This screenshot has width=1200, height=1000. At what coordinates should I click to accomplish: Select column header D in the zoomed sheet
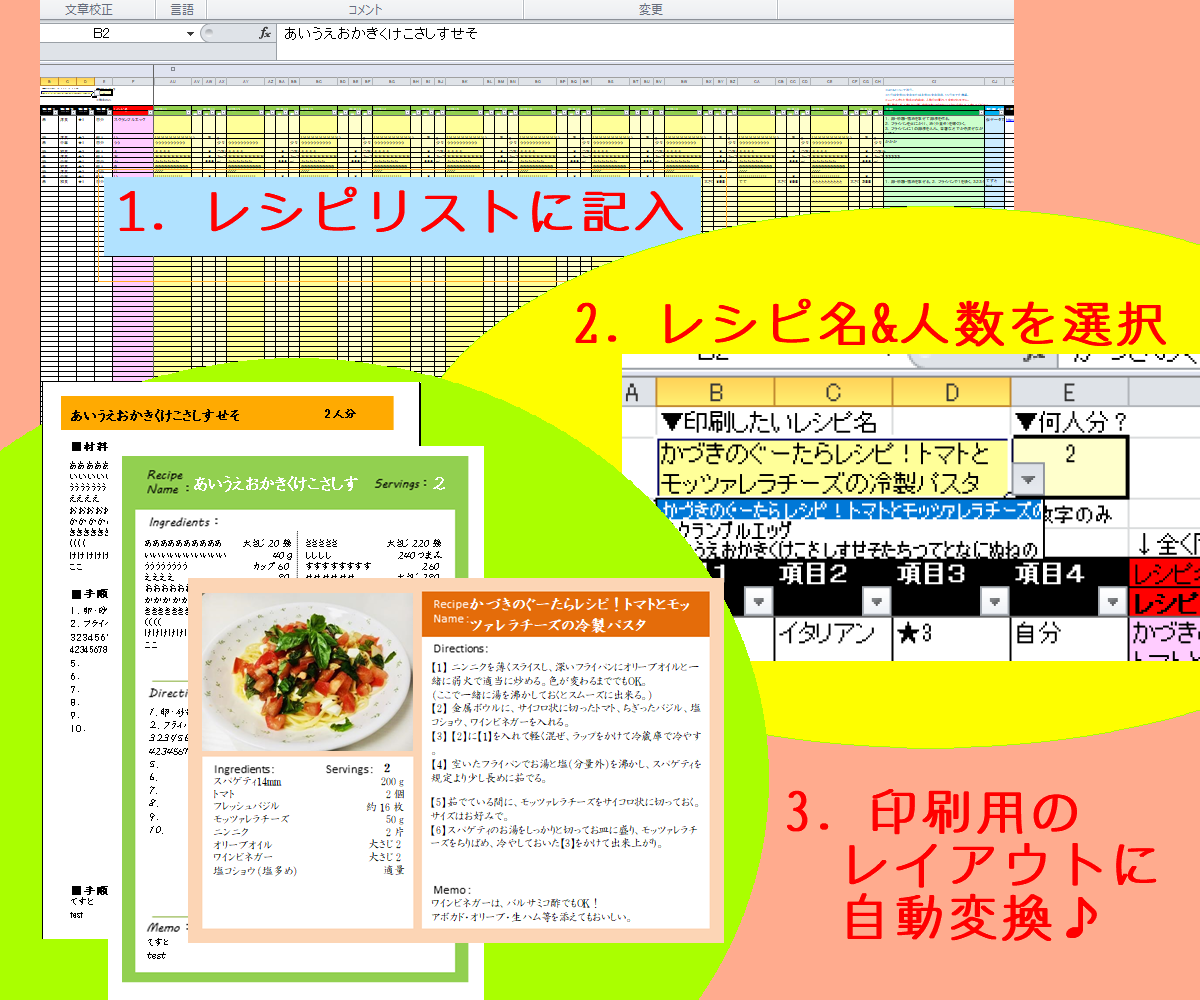click(x=951, y=391)
